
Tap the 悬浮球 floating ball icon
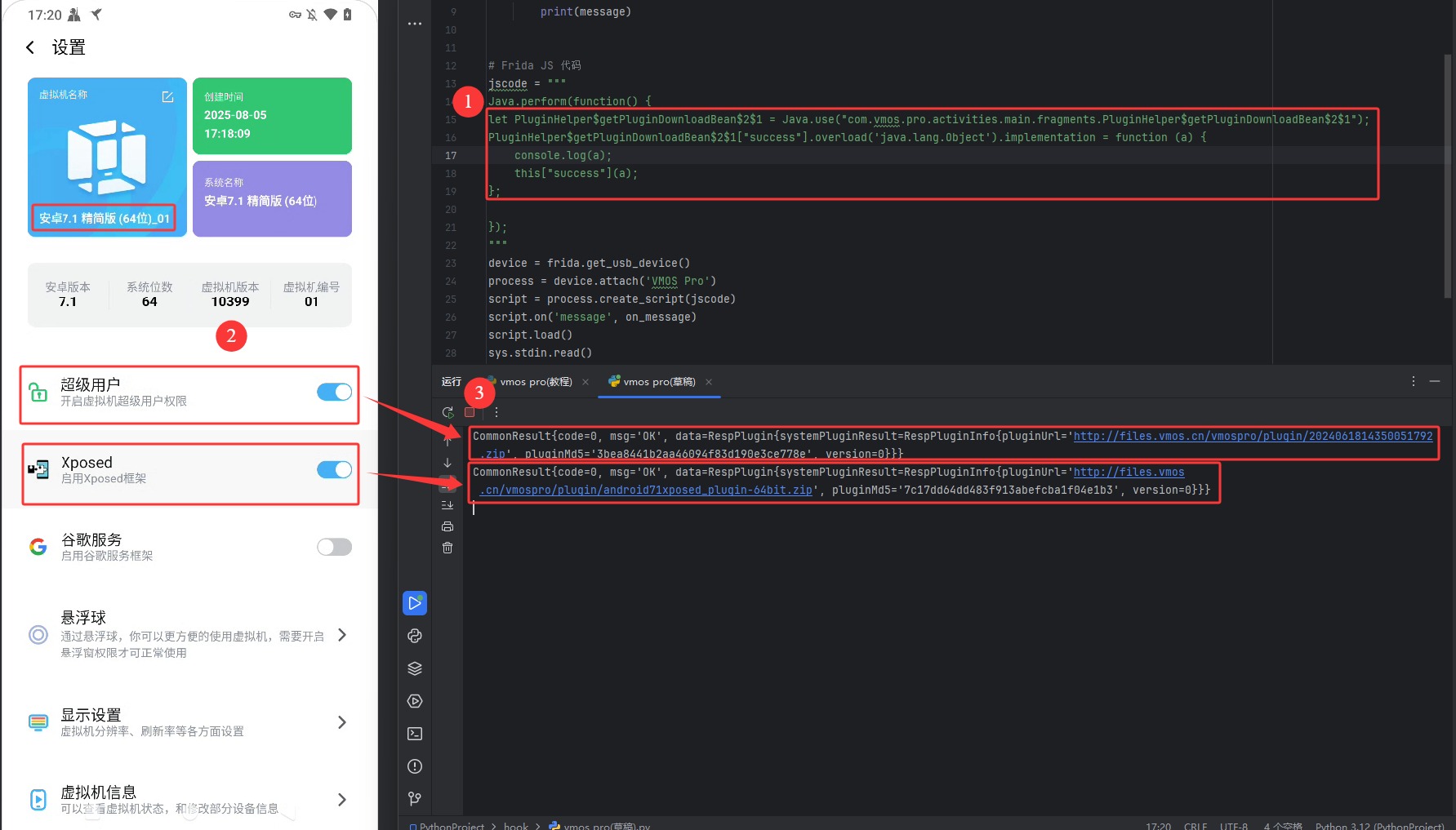click(38, 635)
